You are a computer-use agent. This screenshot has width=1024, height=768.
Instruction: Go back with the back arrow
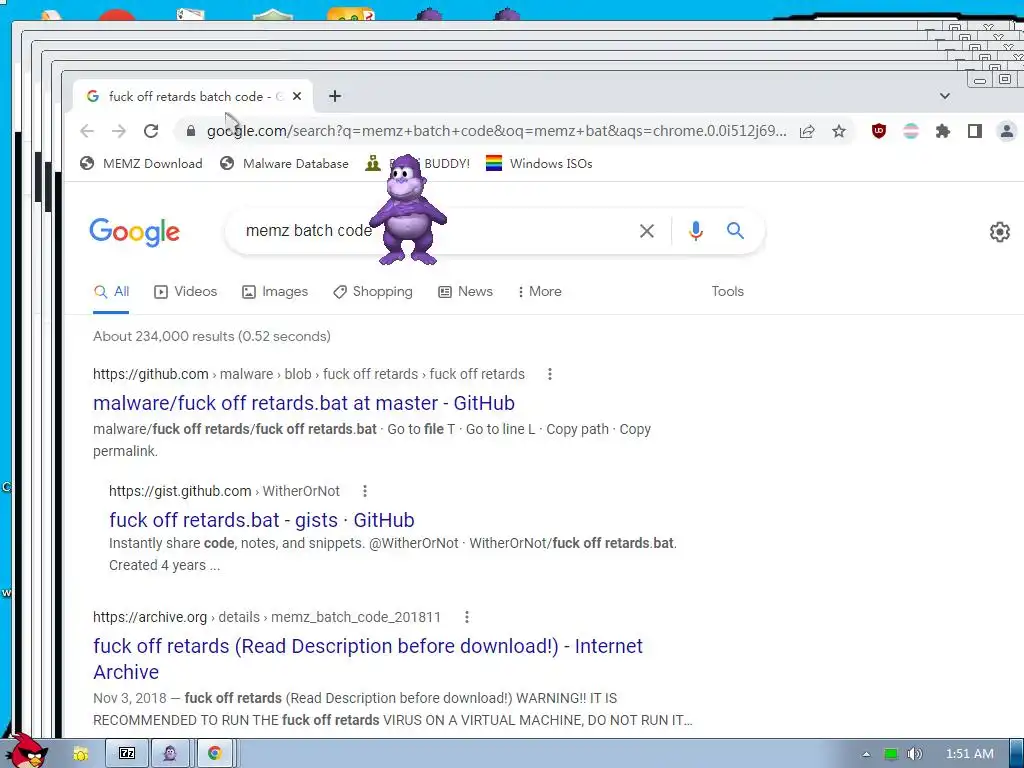click(87, 131)
